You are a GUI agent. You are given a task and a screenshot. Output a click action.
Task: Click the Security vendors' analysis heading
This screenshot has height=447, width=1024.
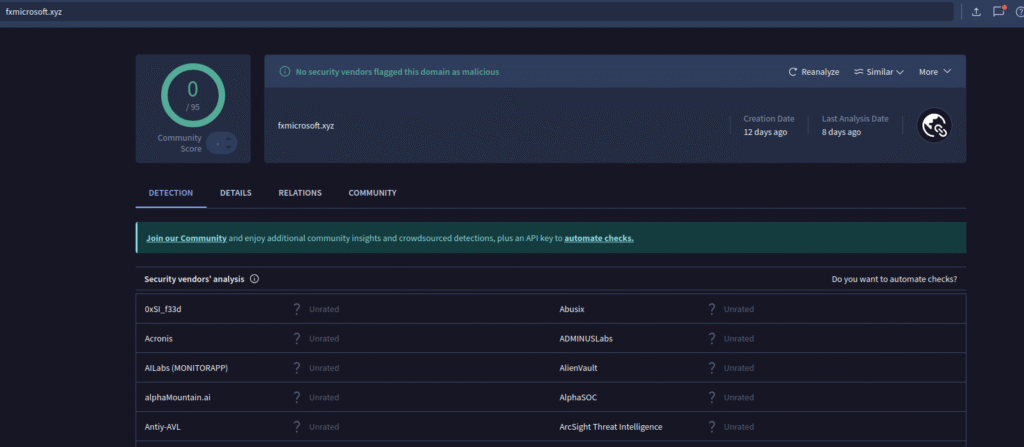pos(194,279)
